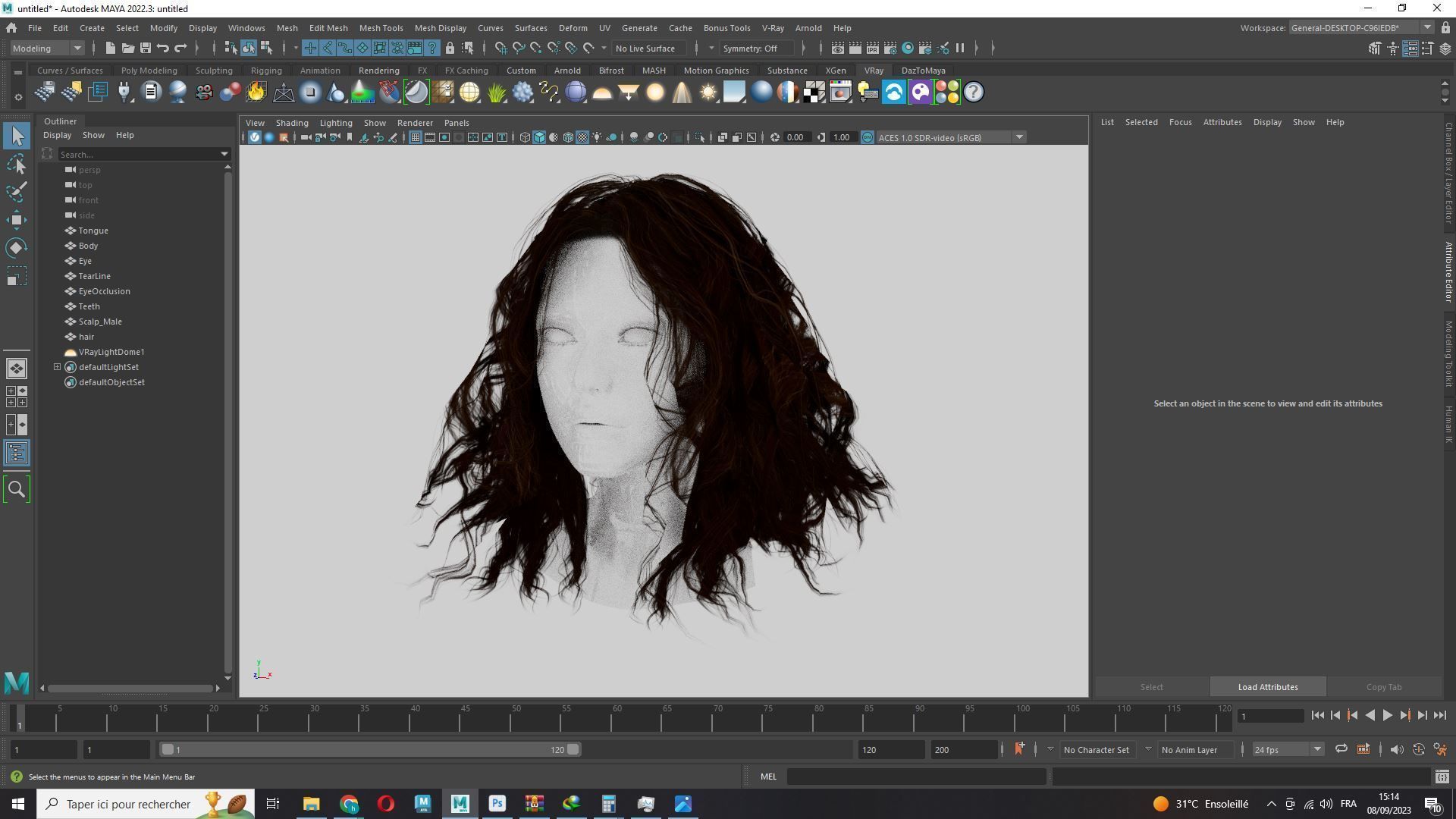The height and width of the screenshot is (819, 1456).
Task: Select the hair node in Outliner
Action: pos(86,337)
